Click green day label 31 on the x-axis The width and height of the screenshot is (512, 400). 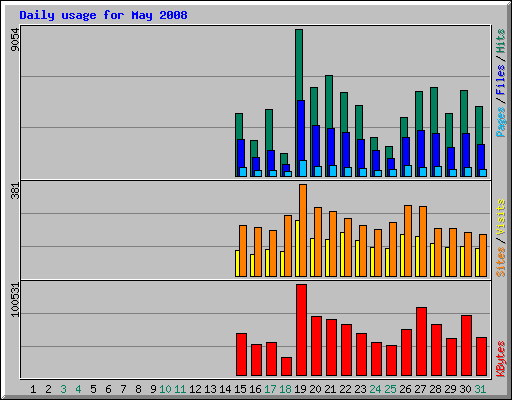point(480,389)
